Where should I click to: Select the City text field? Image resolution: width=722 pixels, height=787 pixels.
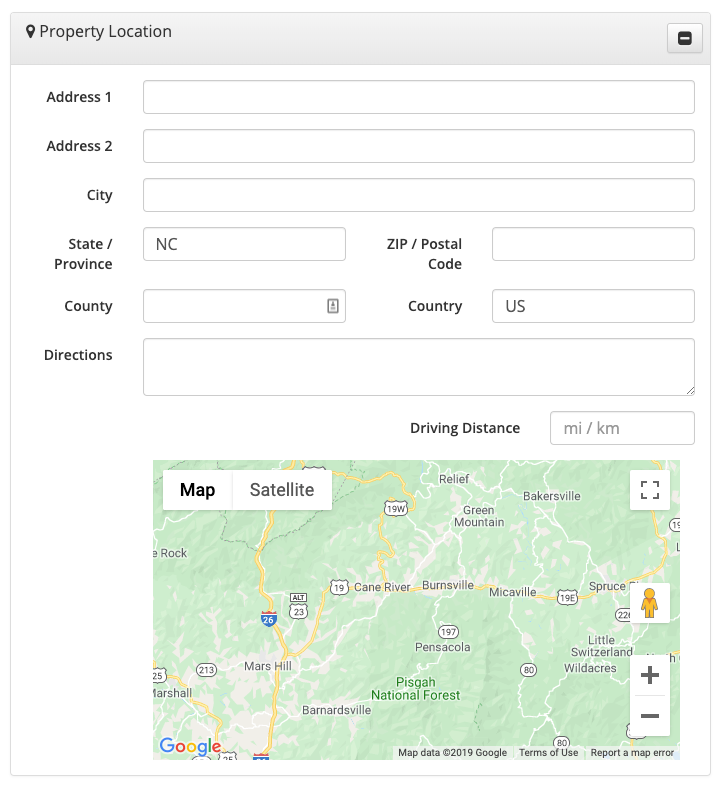418,195
